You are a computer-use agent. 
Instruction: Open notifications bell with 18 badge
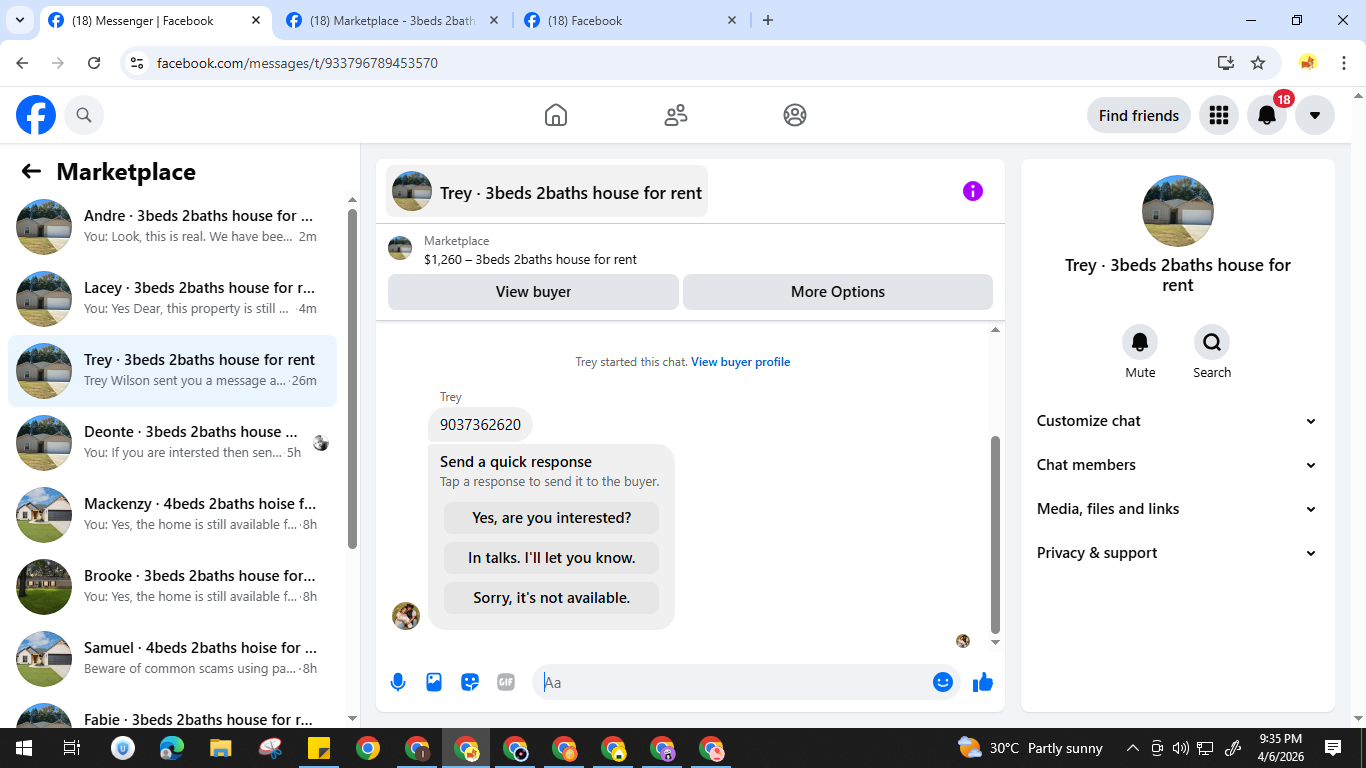coord(1267,115)
